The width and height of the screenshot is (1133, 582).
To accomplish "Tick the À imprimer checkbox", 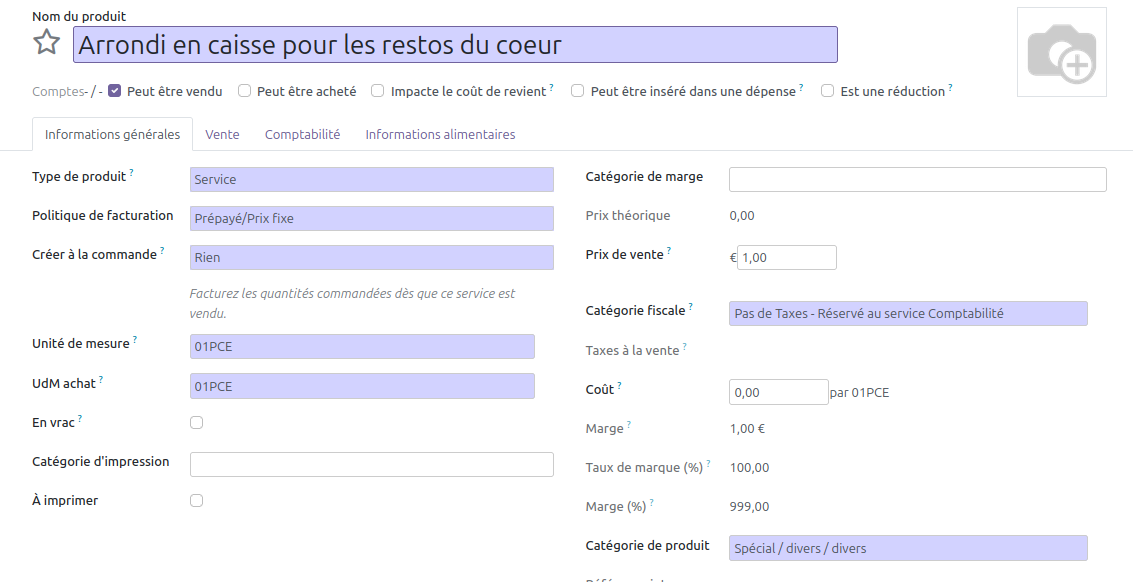I will 197,500.
